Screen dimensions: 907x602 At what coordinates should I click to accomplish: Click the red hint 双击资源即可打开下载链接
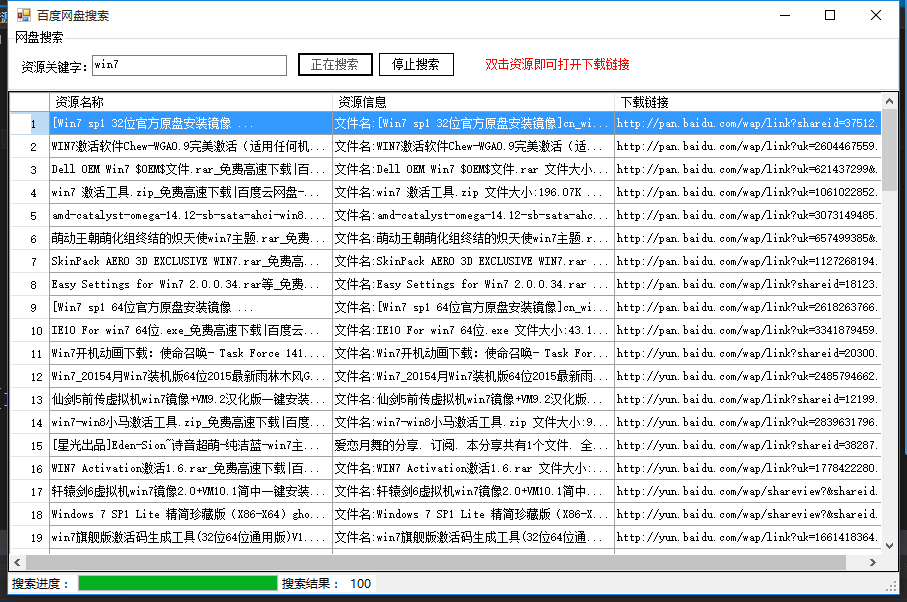557,64
